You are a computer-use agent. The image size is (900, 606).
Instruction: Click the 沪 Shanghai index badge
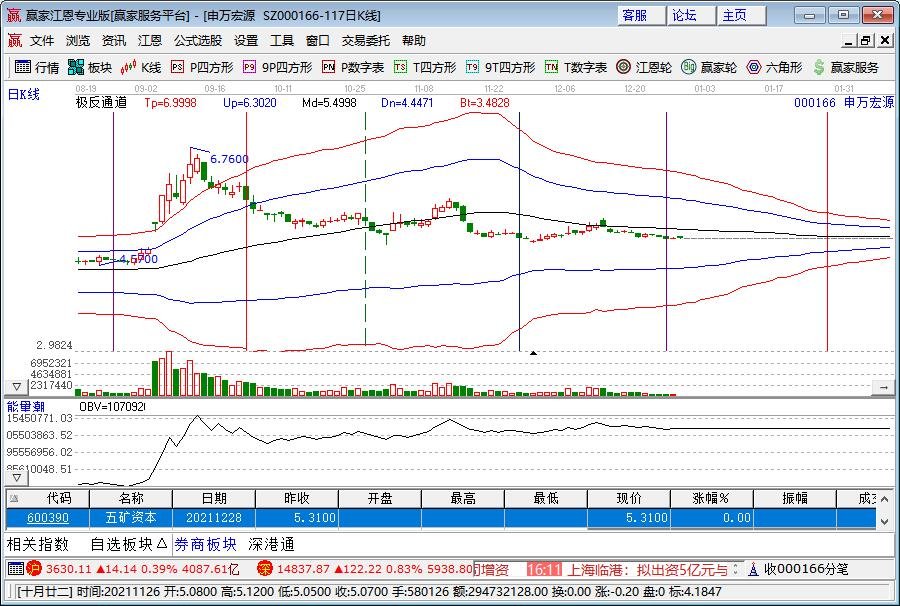click(34, 569)
